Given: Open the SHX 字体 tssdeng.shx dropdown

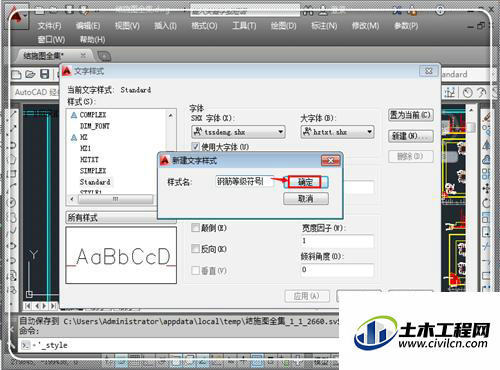Looking at the screenshot, I should point(238,132).
